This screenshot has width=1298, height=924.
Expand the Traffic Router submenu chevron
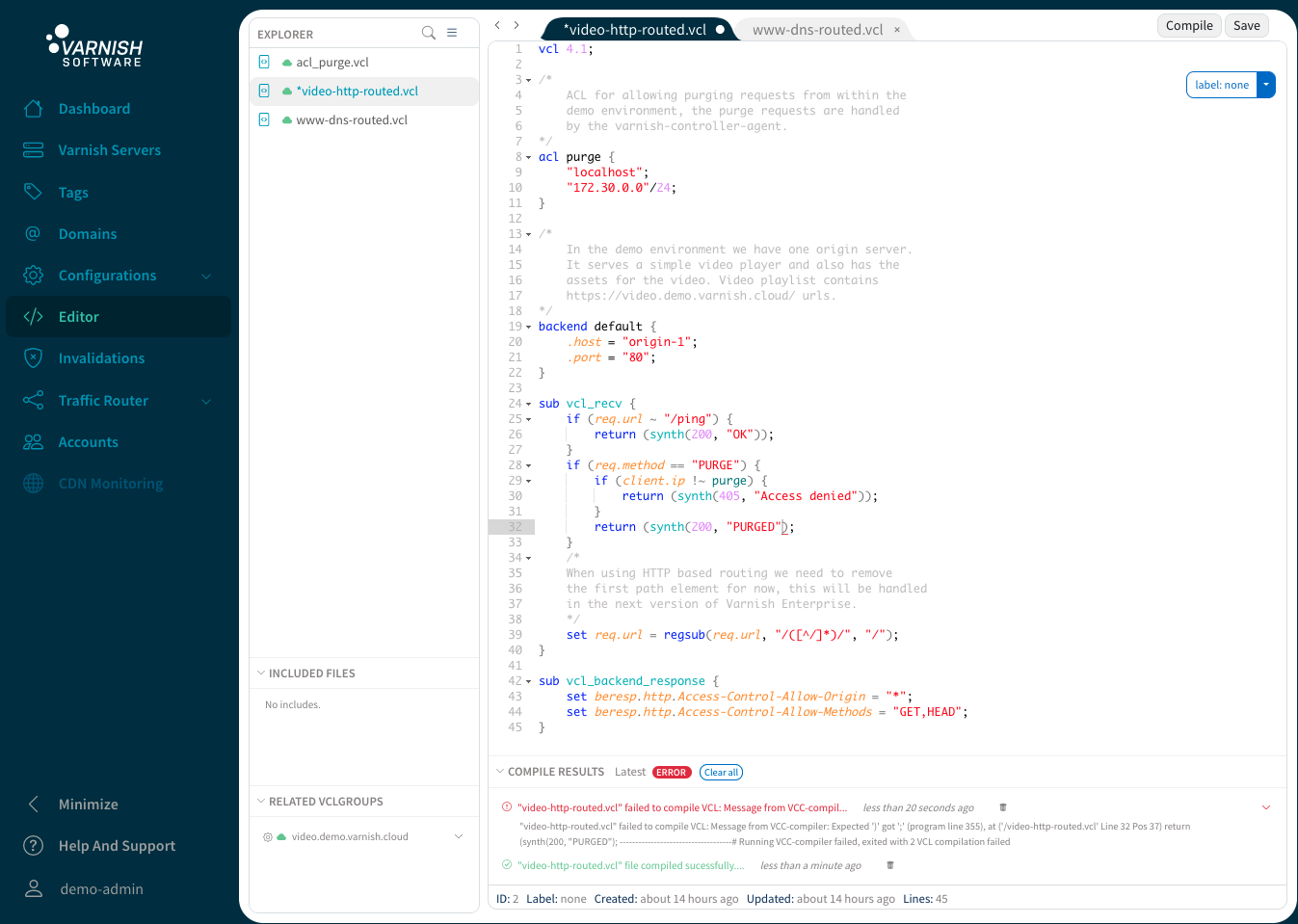click(206, 401)
